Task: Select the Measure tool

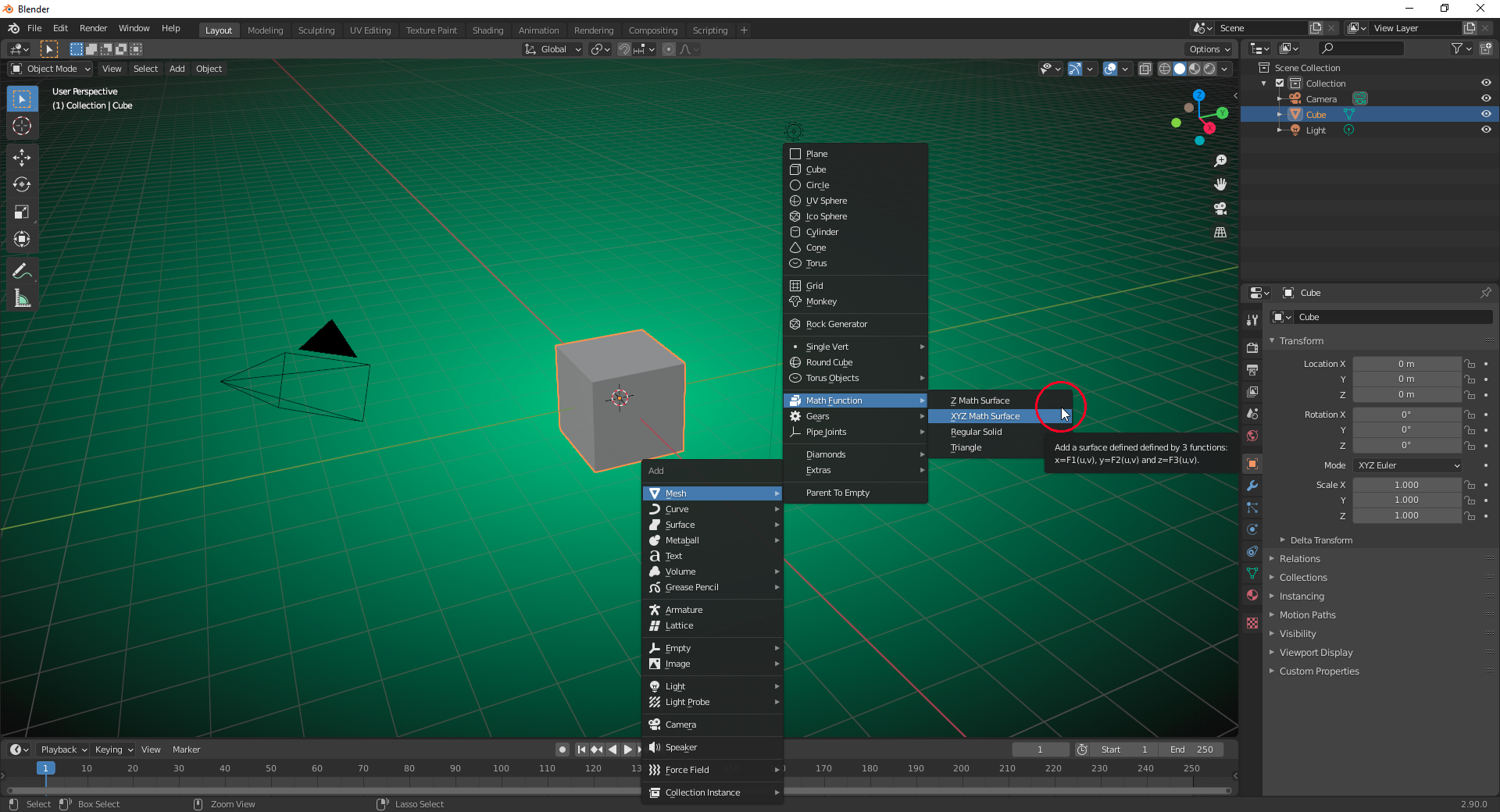Action: (22, 297)
